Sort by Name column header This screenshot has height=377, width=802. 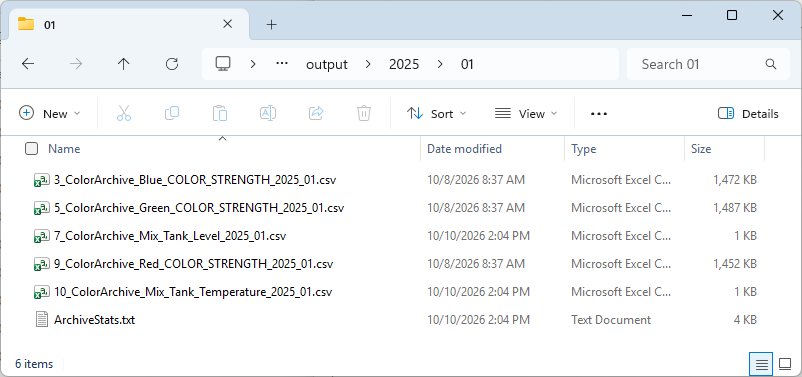click(x=64, y=149)
